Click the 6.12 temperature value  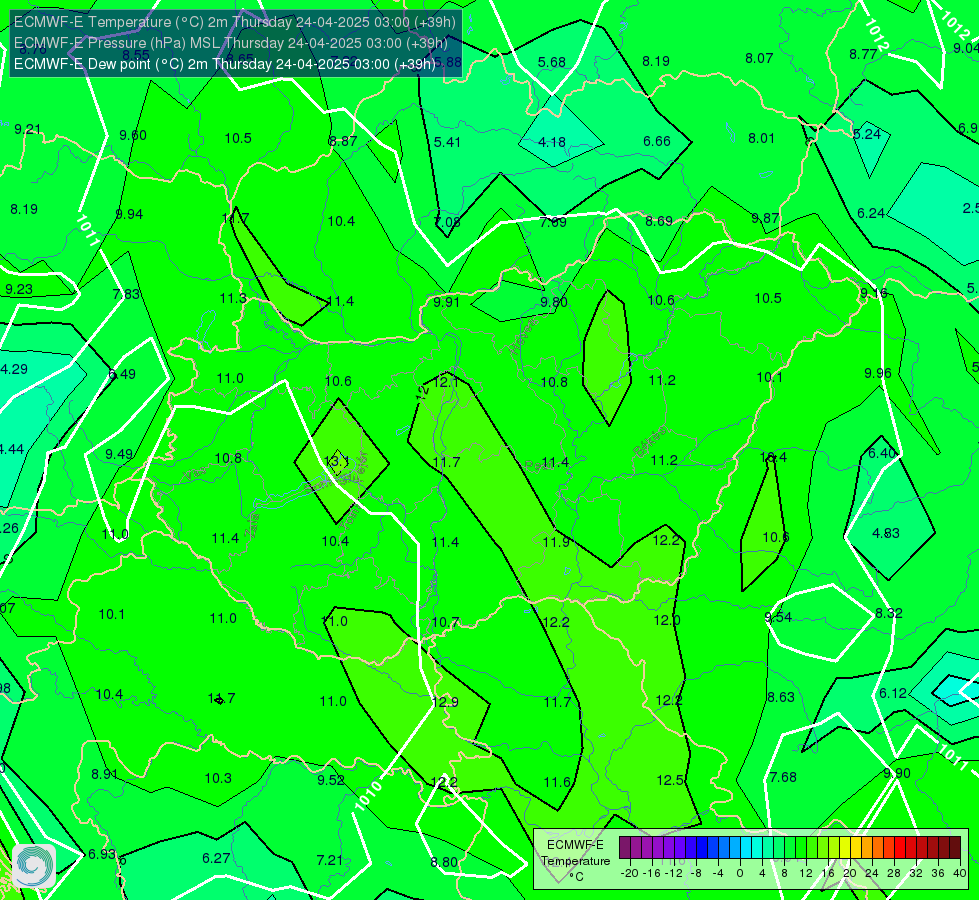(x=893, y=693)
